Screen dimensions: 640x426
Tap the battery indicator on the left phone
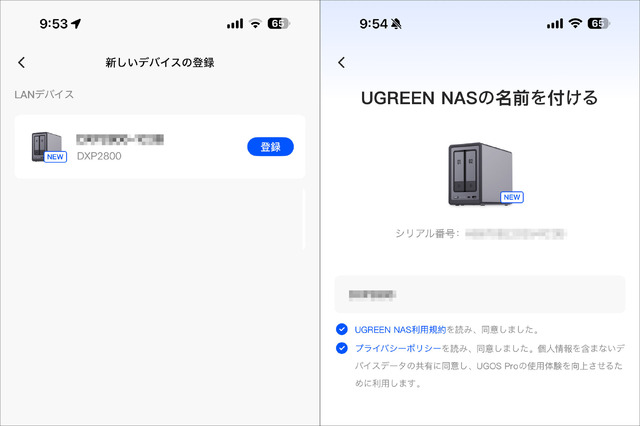(x=279, y=24)
